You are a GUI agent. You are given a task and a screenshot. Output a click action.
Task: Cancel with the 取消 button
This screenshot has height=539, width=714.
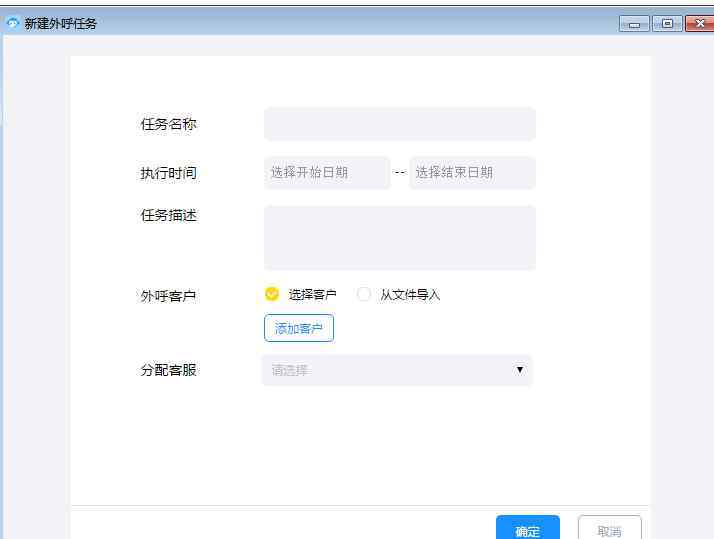click(x=609, y=529)
